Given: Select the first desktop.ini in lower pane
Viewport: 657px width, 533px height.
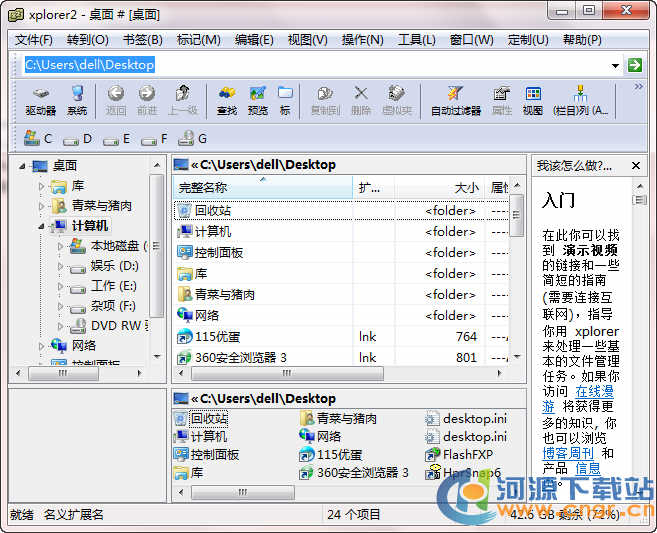Looking at the screenshot, I should [x=466, y=419].
